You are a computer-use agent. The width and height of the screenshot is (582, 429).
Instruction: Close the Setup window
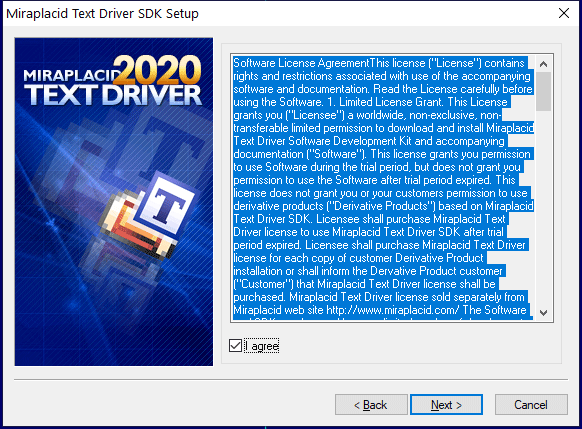coord(564,13)
